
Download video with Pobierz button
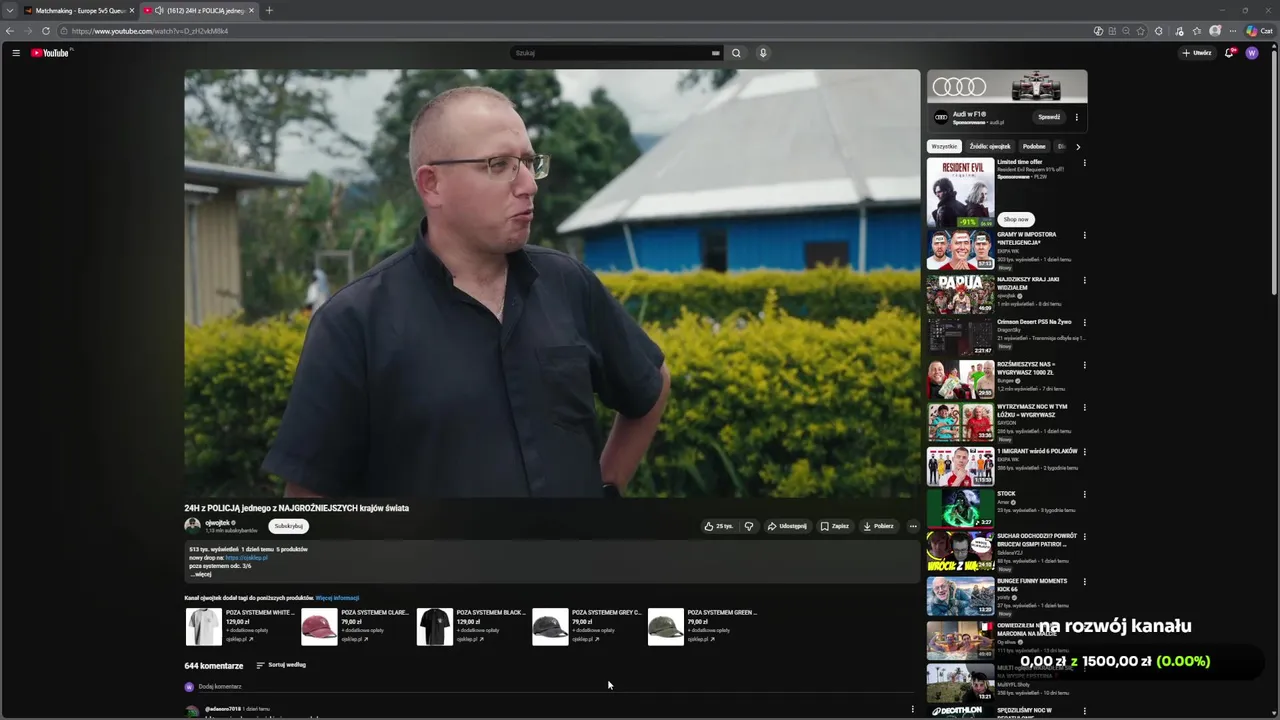coord(878,526)
